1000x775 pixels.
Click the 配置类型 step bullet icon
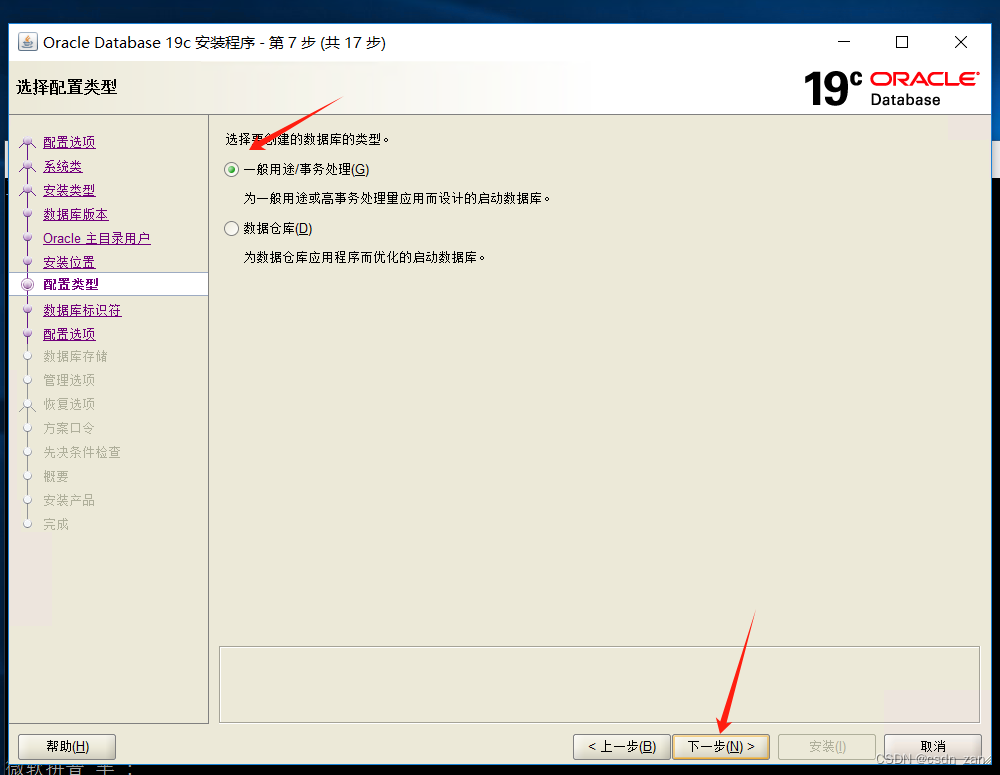[x=27, y=284]
